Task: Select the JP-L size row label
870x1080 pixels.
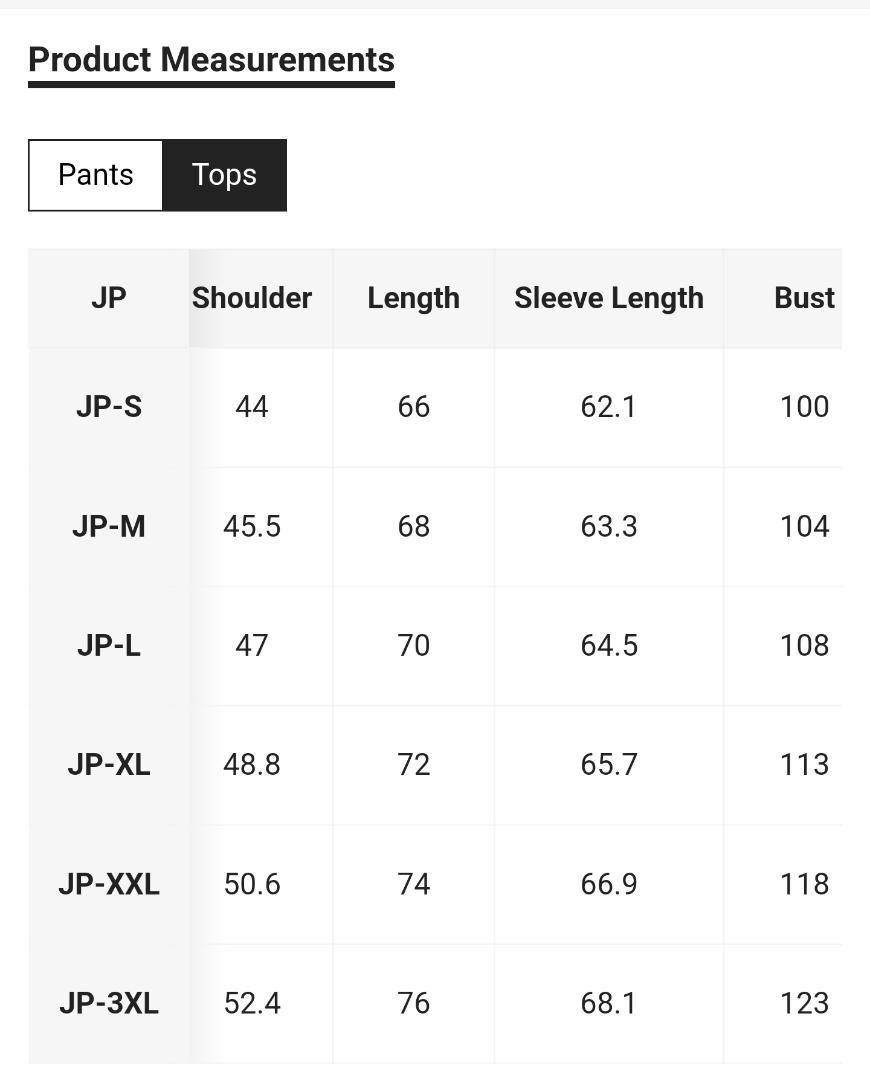Action: click(x=109, y=646)
